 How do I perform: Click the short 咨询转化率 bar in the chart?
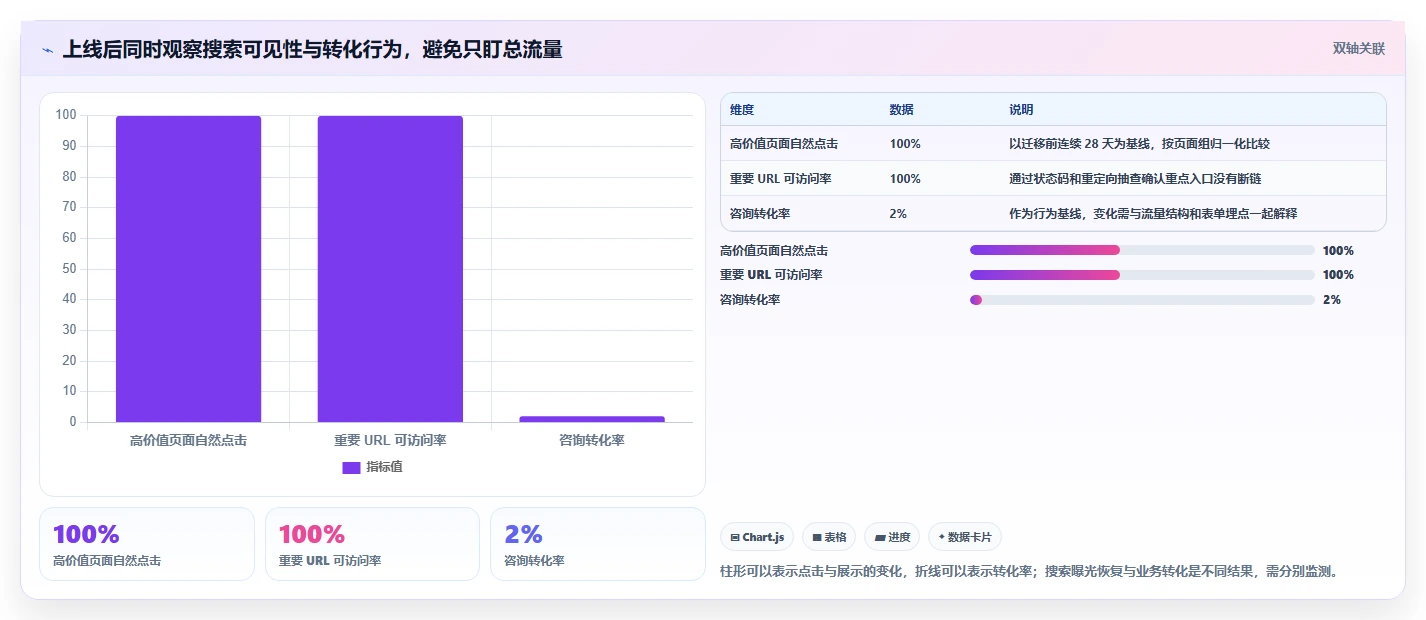tap(592, 419)
